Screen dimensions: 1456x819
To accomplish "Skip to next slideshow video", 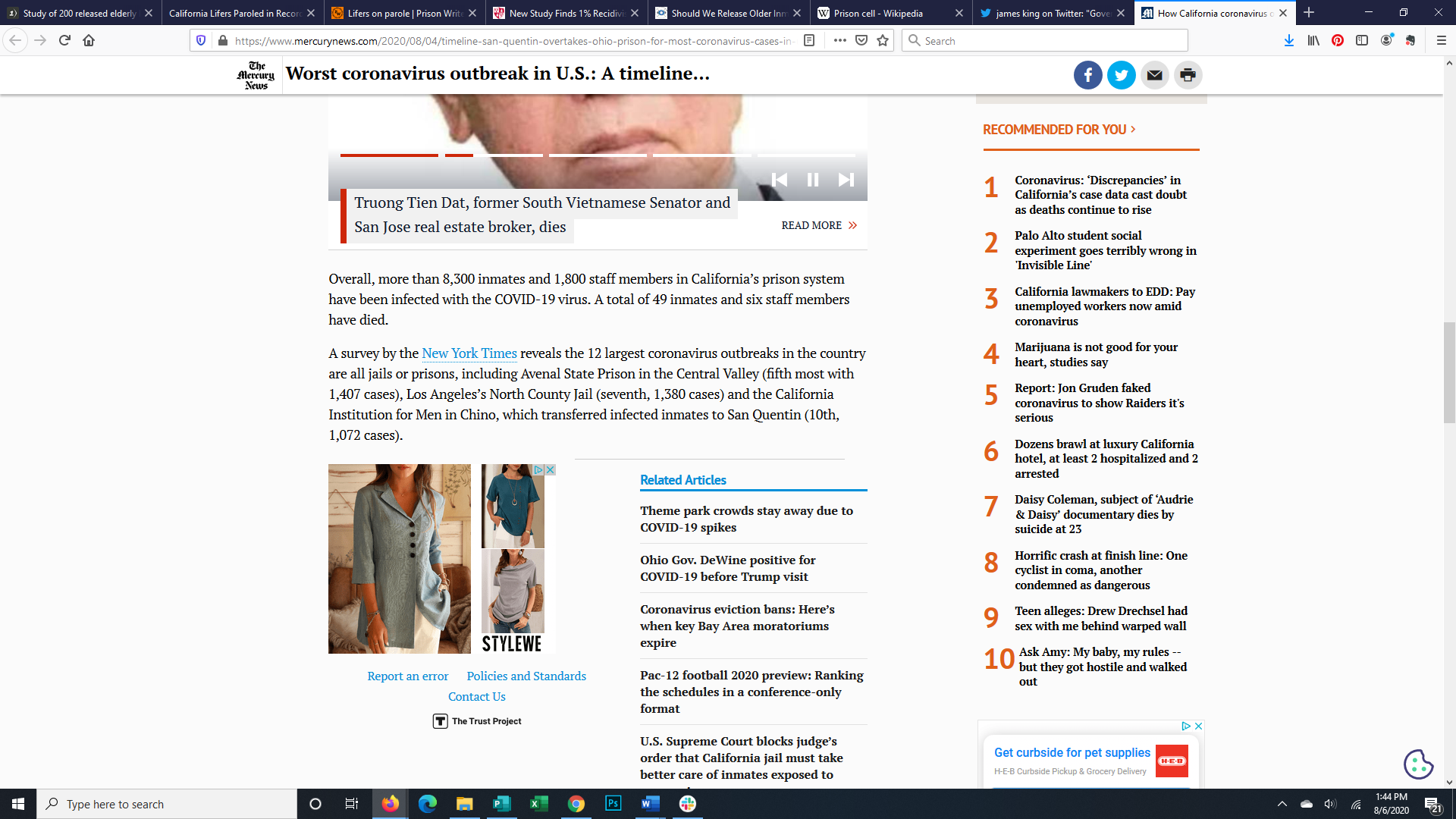I will pos(846,180).
